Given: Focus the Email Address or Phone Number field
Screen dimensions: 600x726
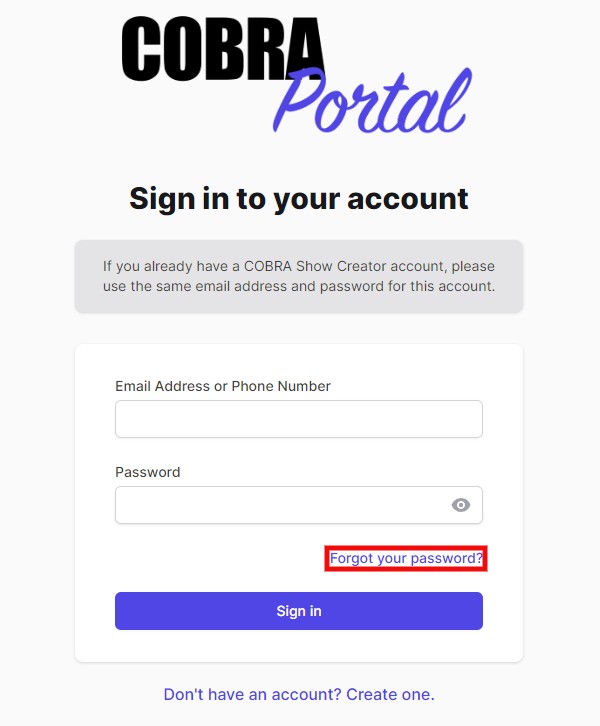Looking at the screenshot, I should pyautogui.click(x=298, y=419).
